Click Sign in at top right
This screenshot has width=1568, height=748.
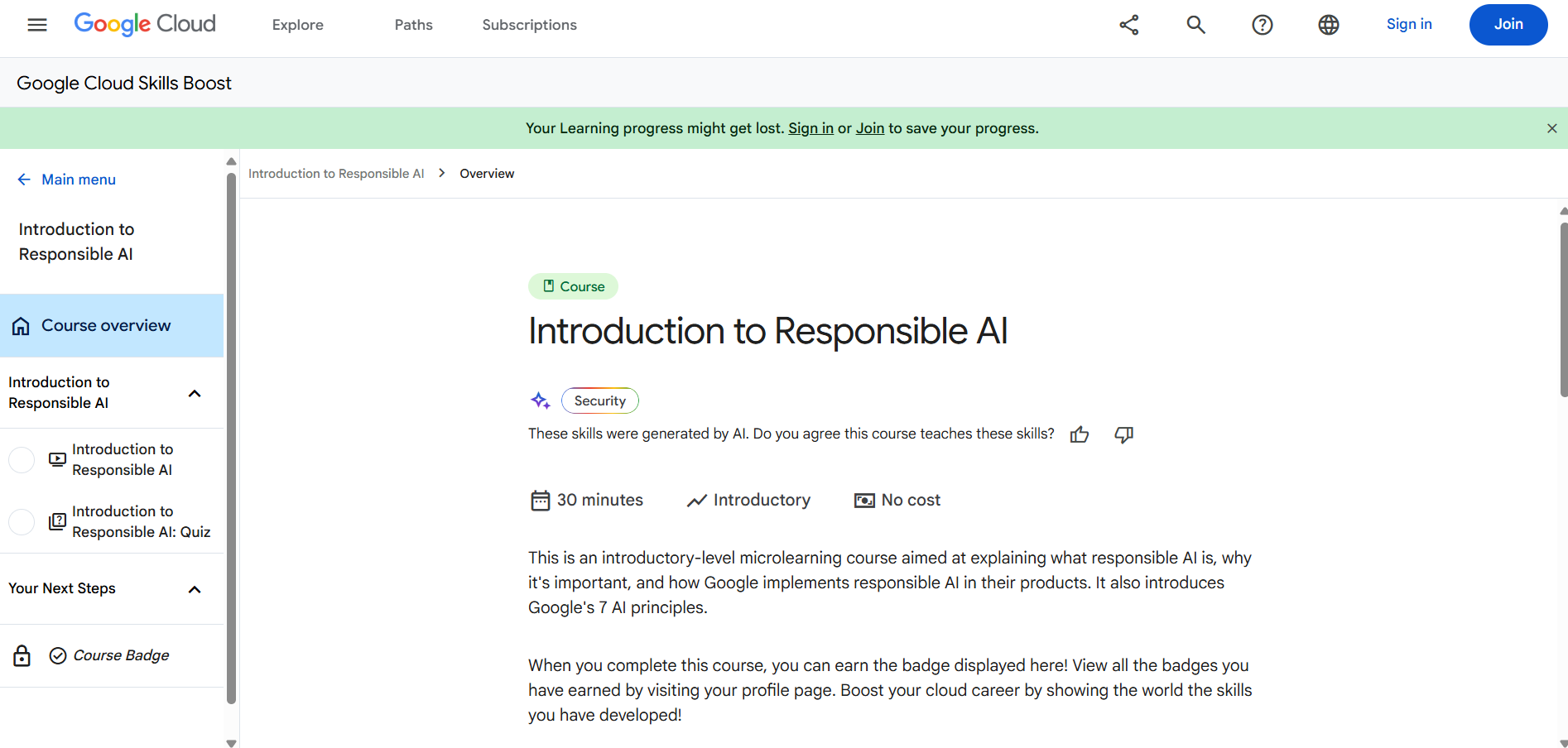[x=1409, y=24]
